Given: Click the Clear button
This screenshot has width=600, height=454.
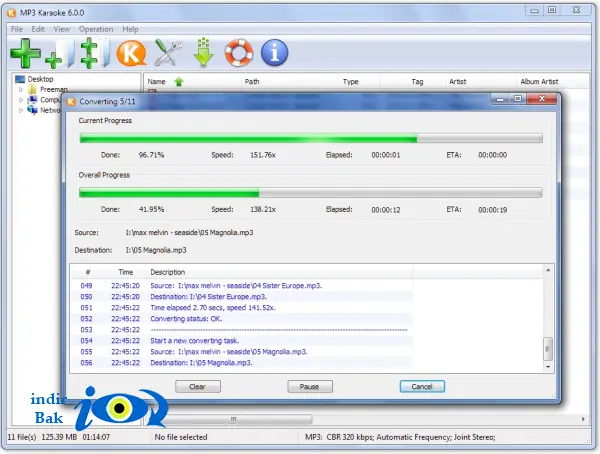Looking at the screenshot, I should click(198, 387).
